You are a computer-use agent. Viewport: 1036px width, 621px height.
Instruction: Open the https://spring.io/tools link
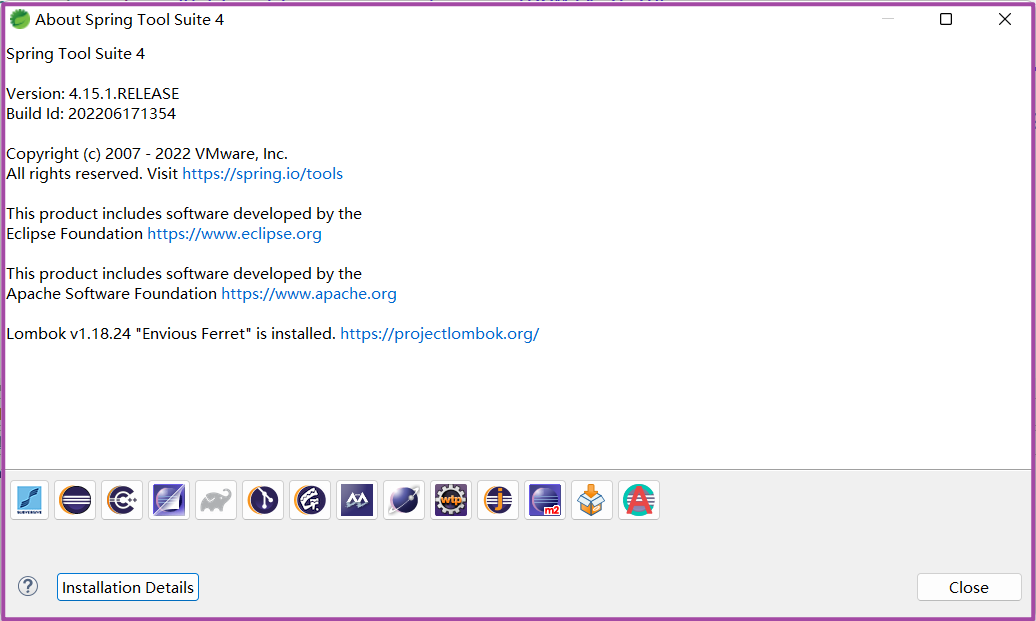262,174
